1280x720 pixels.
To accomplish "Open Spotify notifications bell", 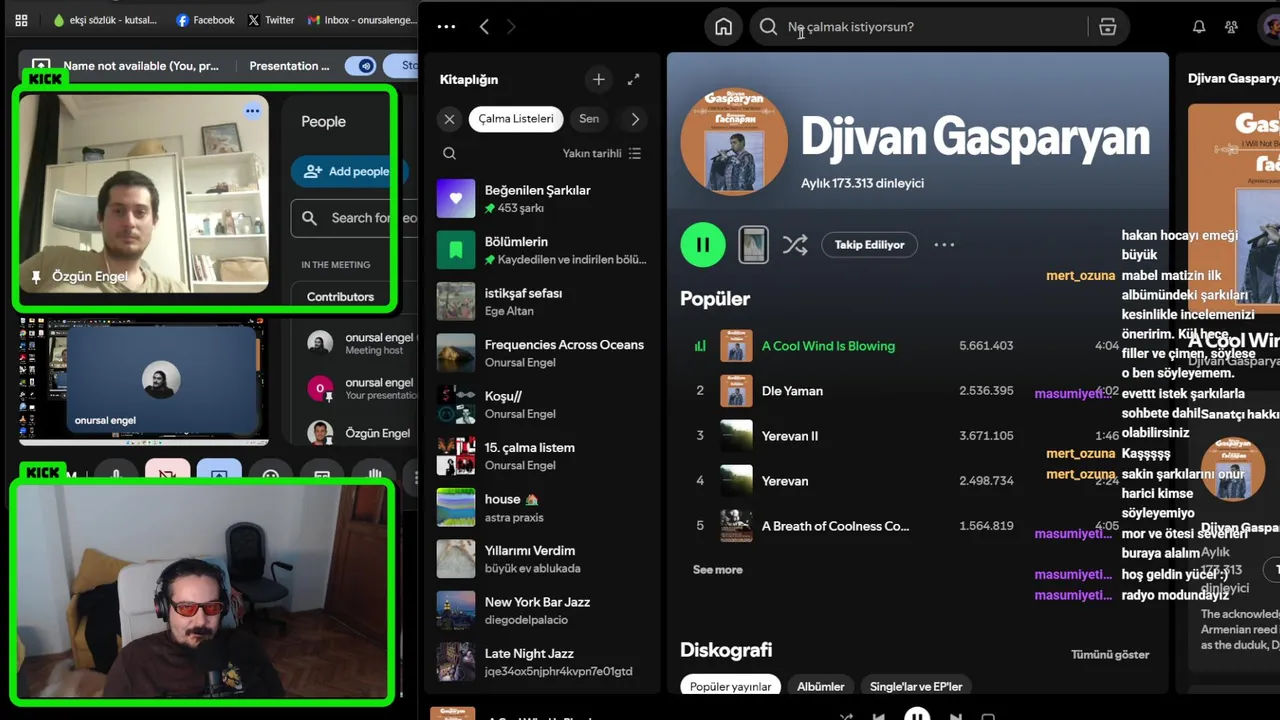I will tap(1199, 27).
